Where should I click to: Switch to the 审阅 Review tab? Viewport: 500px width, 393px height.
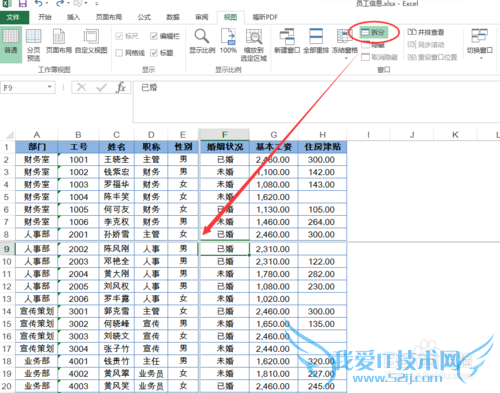201,17
